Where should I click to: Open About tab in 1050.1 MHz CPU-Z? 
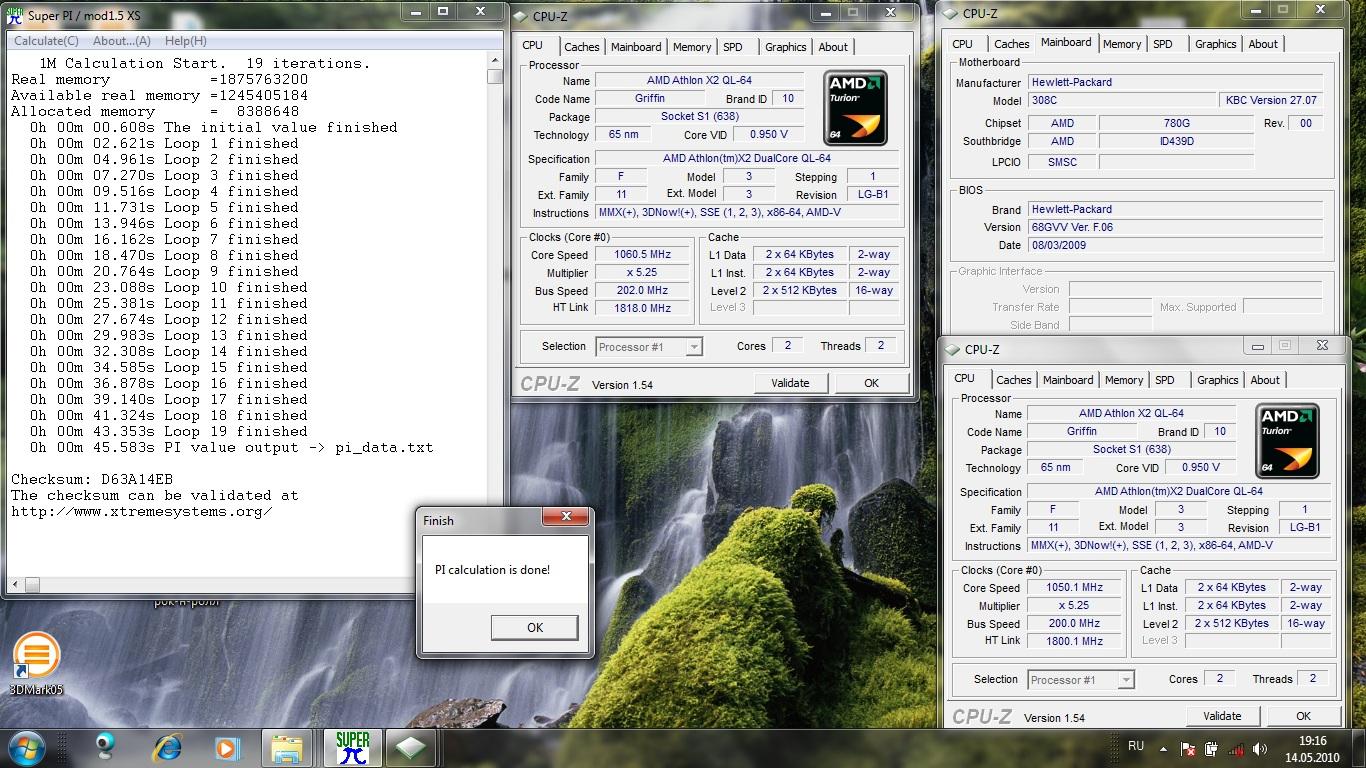[x=1265, y=380]
